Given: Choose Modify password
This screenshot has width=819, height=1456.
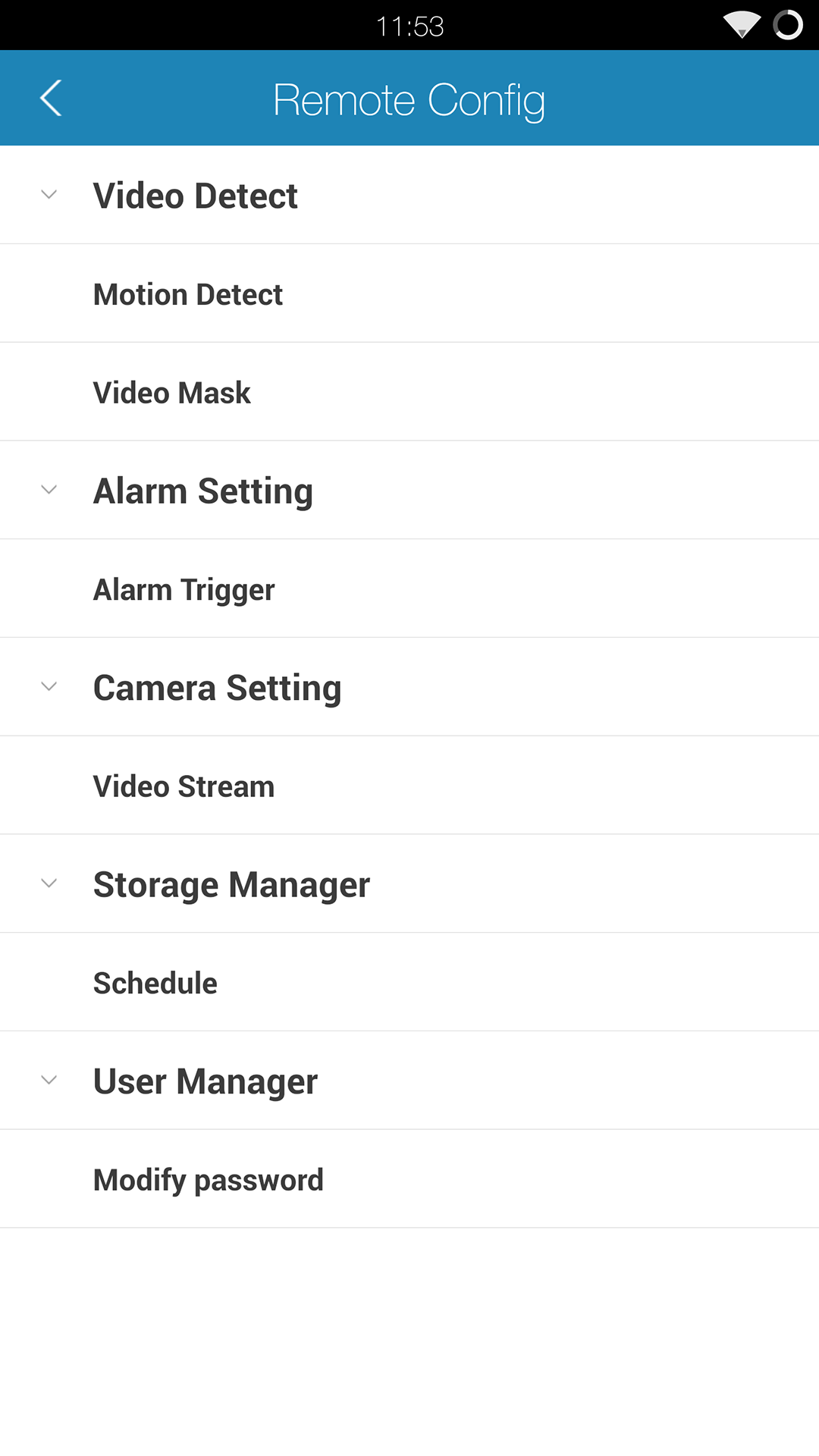Looking at the screenshot, I should click(208, 1180).
